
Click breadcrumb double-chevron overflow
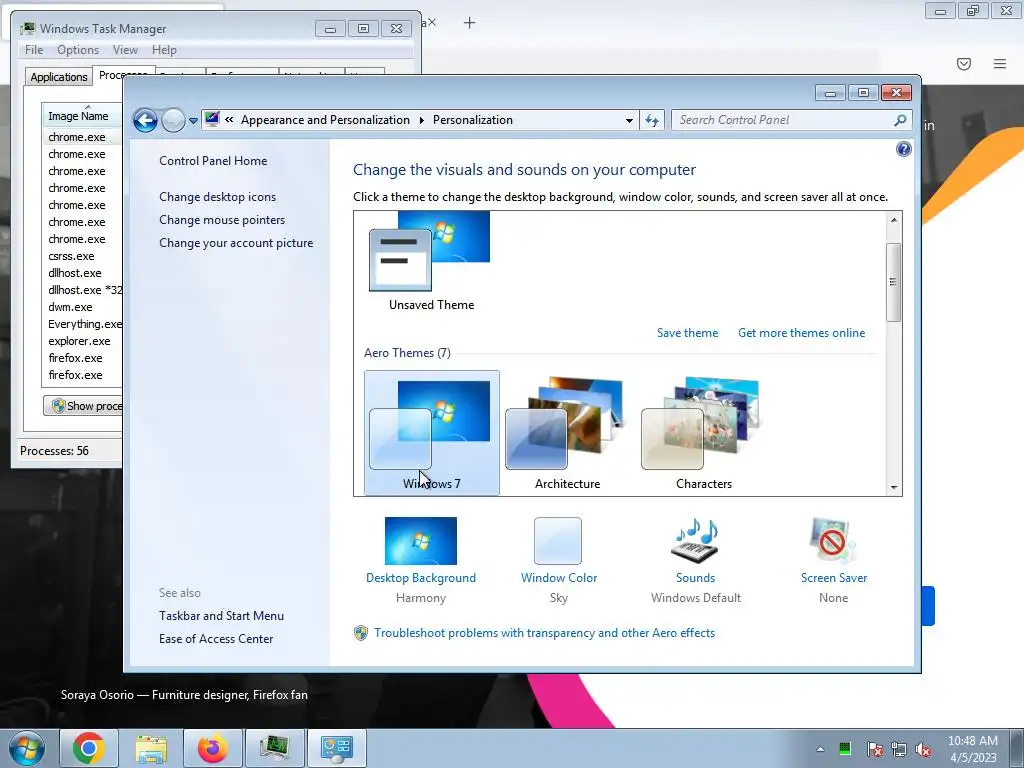pyautogui.click(x=229, y=120)
